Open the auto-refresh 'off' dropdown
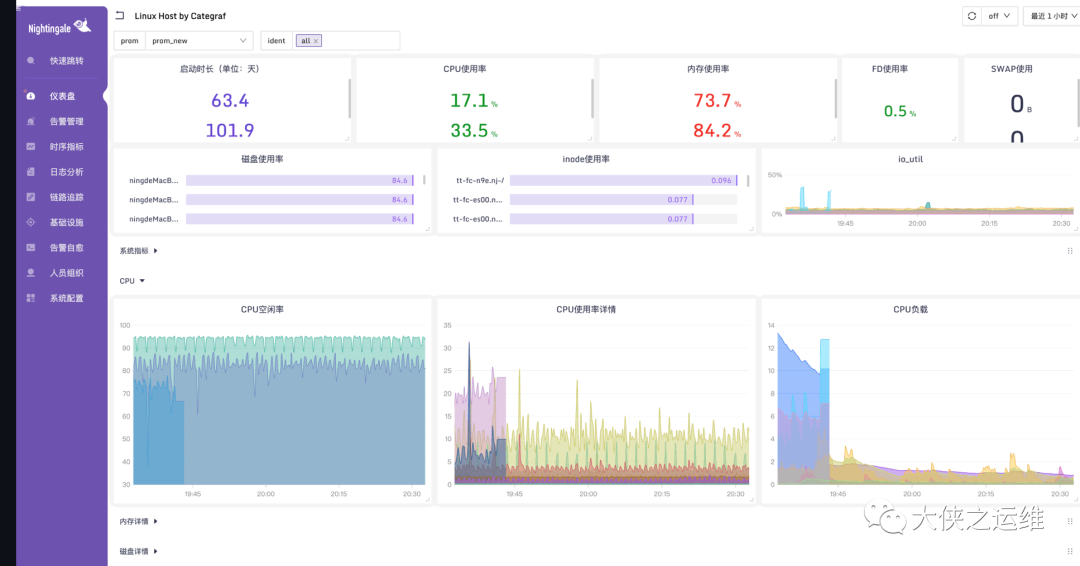The width and height of the screenshot is (1080, 566). (x=999, y=16)
